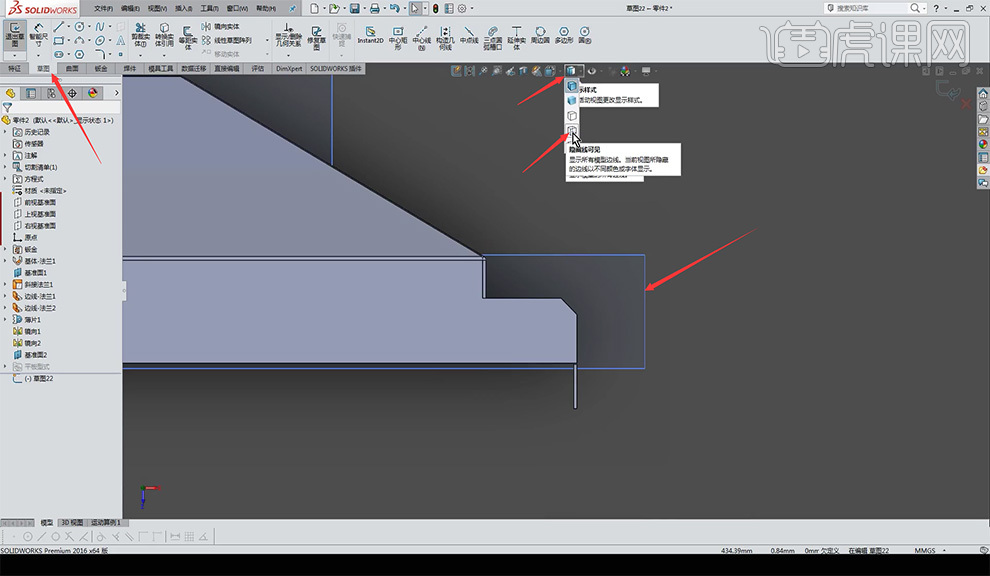The height and width of the screenshot is (576, 990).
Task: Select the Smart Dimension (智能尺寸) tool
Action: [38, 34]
